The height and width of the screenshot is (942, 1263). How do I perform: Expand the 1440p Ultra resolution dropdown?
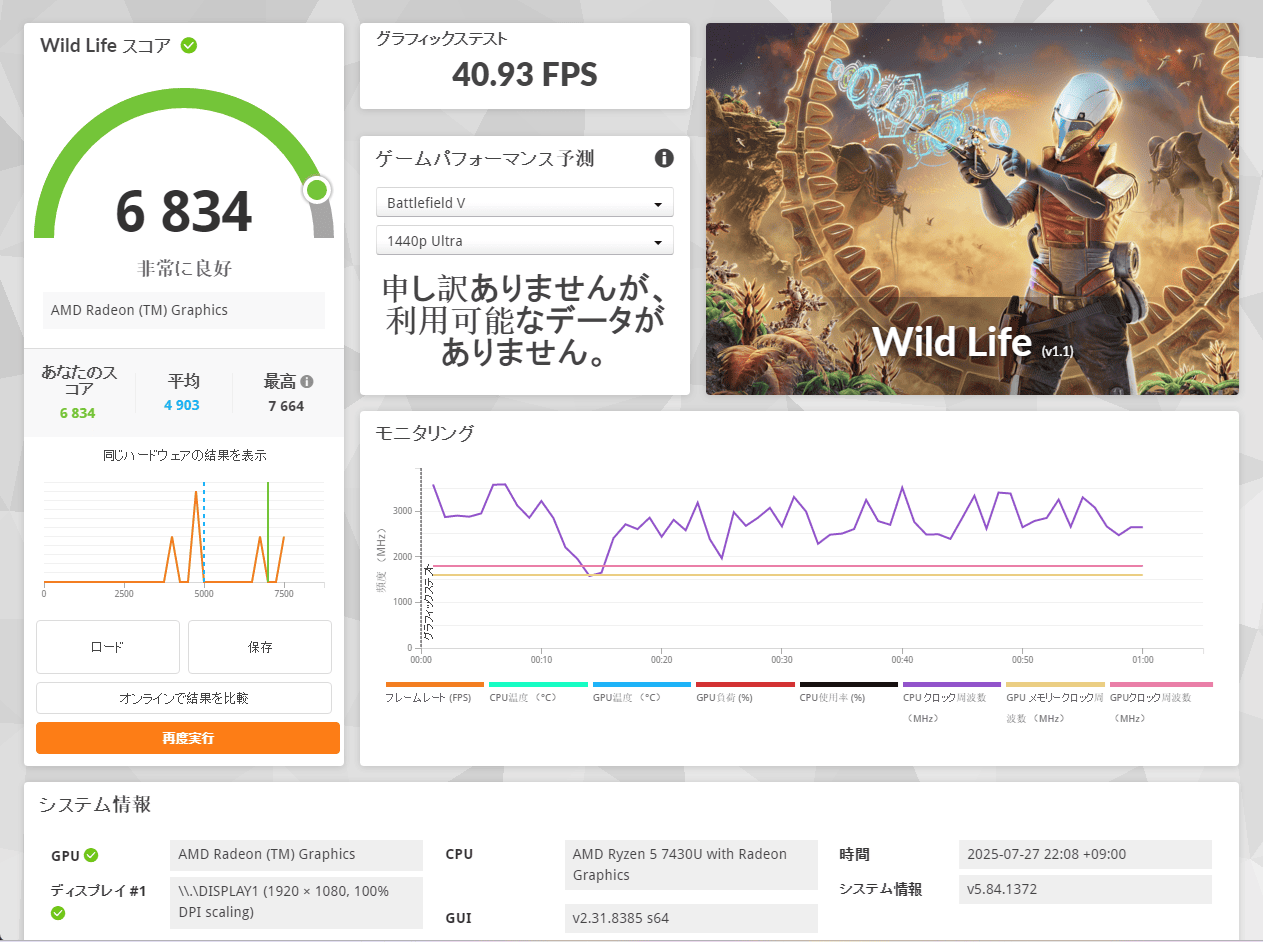[x=524, y=241]
